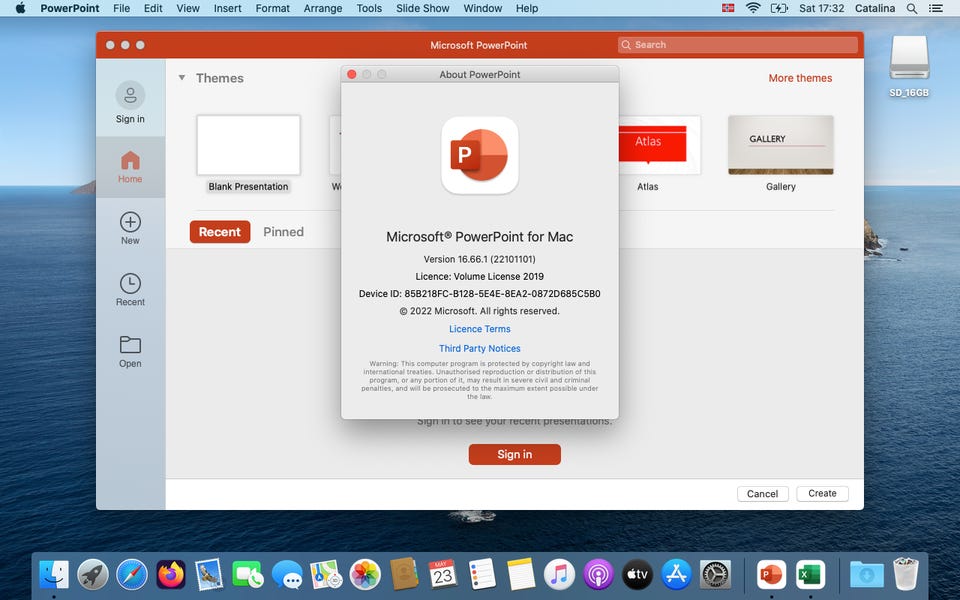The height and width of the screenshot is (600, 960).
Task: Click the More themes link
Action: pyautogui.click(x=800, y=78)
